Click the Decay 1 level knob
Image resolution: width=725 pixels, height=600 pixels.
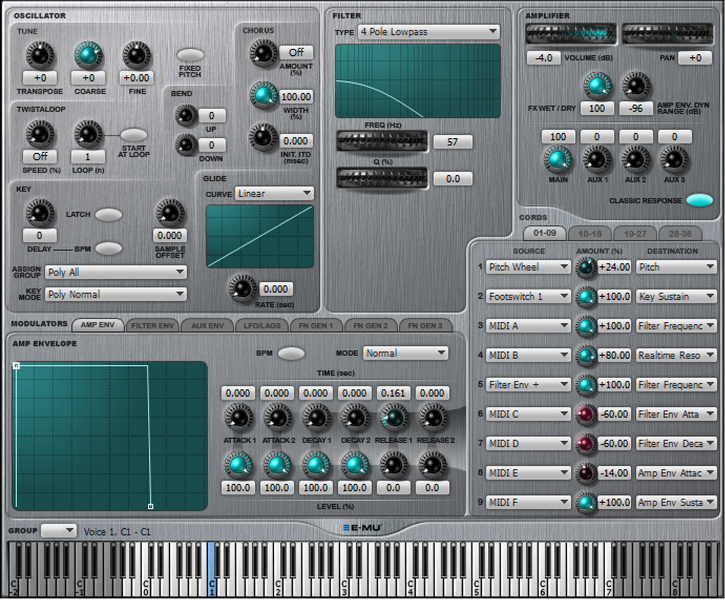tap(316, 465)
